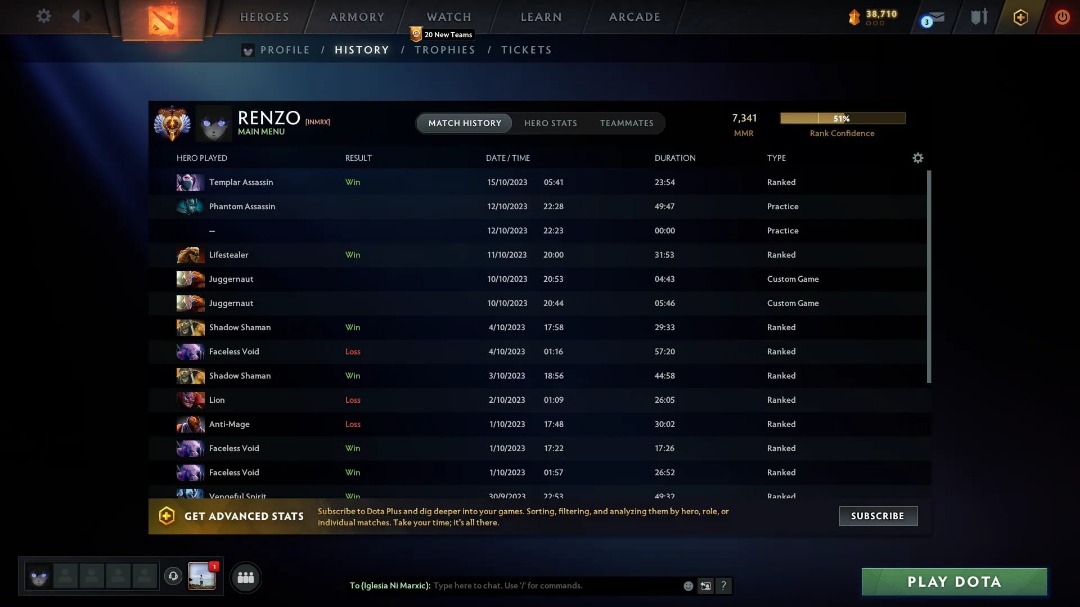Open the Templar Assassin match row
This screenshot has height=607, width=1080.
400,182
